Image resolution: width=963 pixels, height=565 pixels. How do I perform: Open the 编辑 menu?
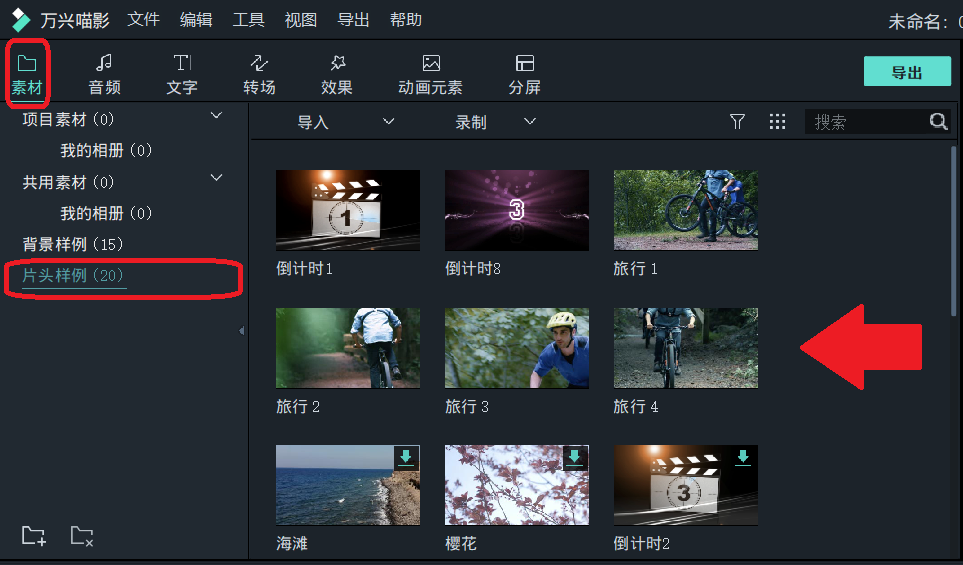[196, 20]
